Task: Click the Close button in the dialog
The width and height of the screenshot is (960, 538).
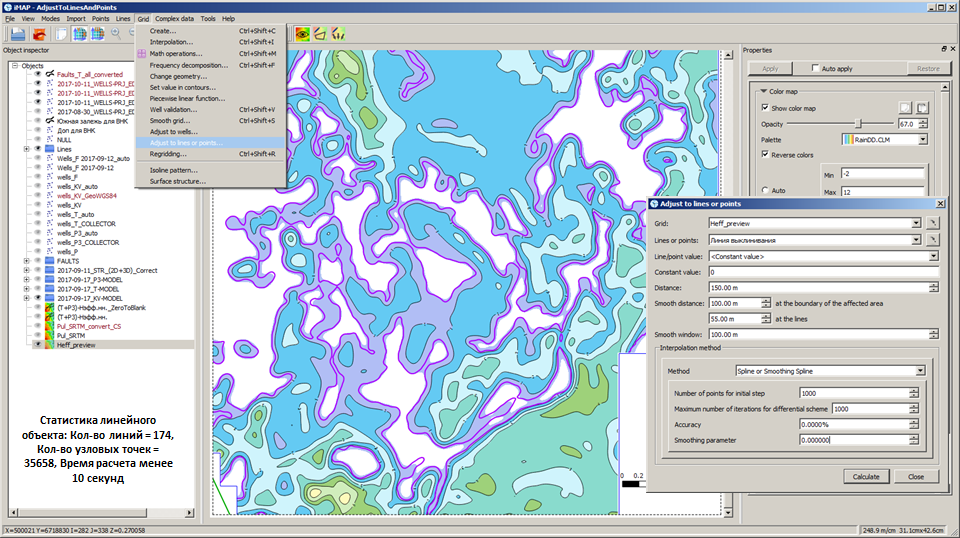Action: pos(916,477)
